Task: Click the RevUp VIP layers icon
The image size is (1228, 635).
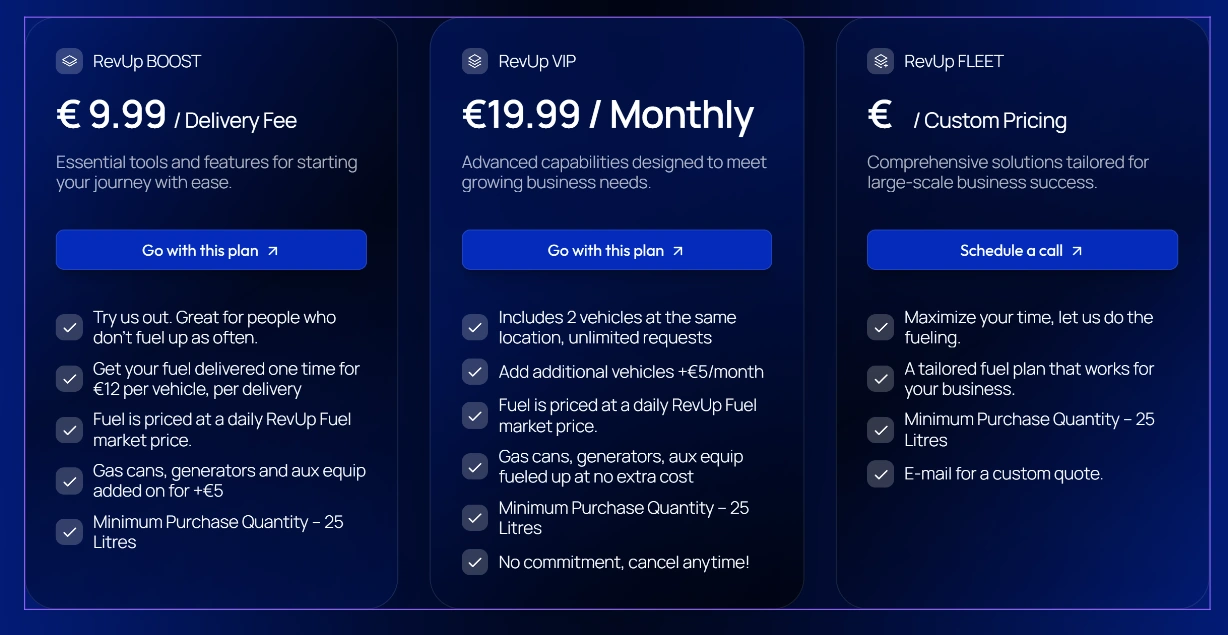Action: pyautogui.click(x=475, y=61)
